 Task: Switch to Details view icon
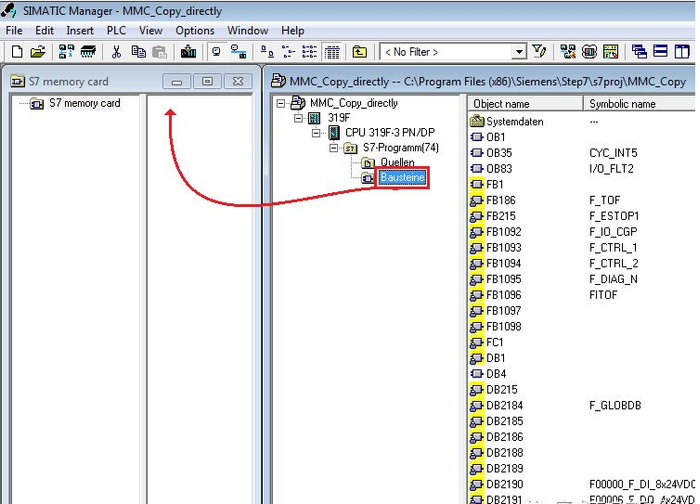click(x=332, y=52)
